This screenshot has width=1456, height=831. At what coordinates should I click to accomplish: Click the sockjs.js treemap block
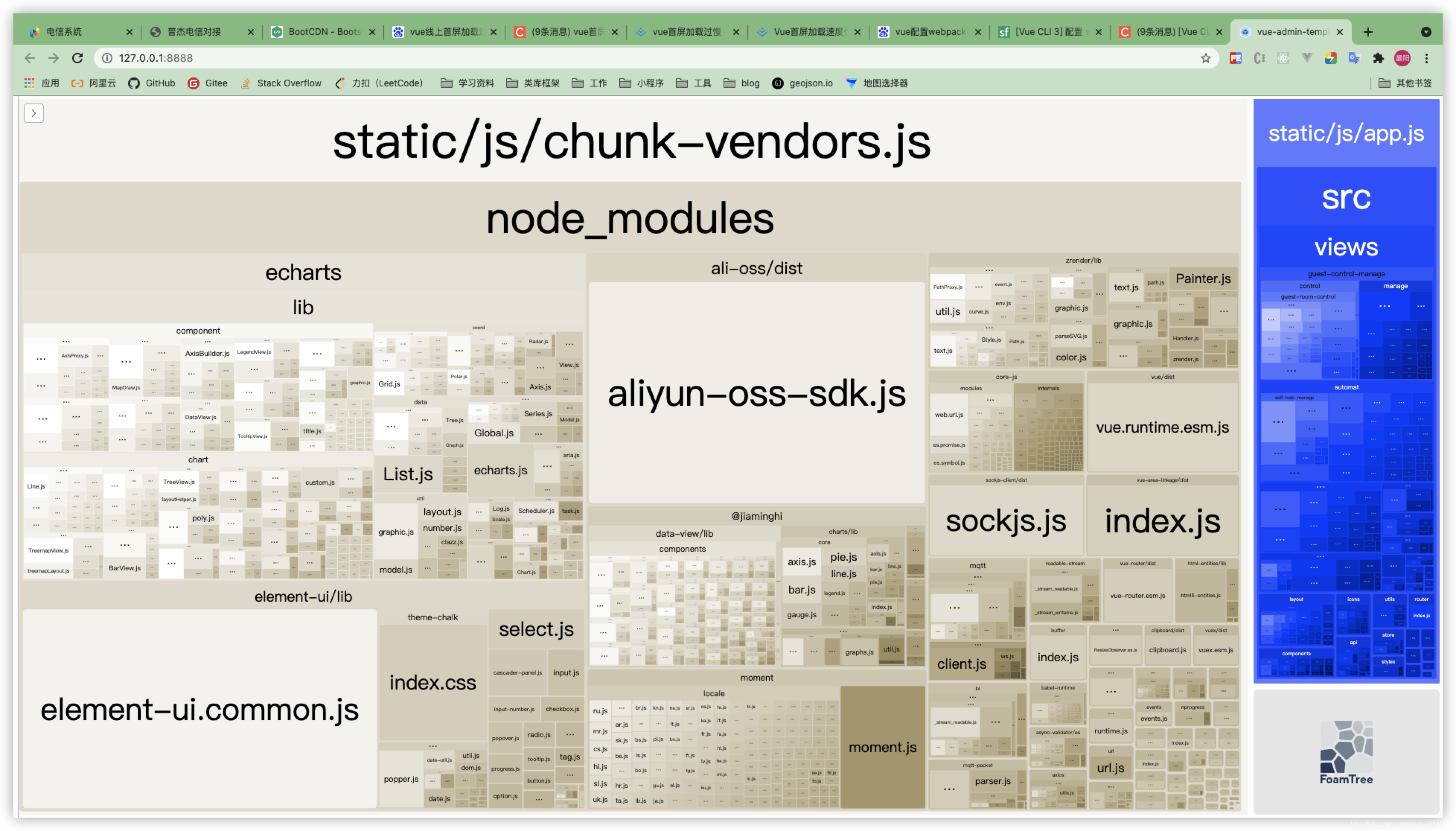point(1006,520)
